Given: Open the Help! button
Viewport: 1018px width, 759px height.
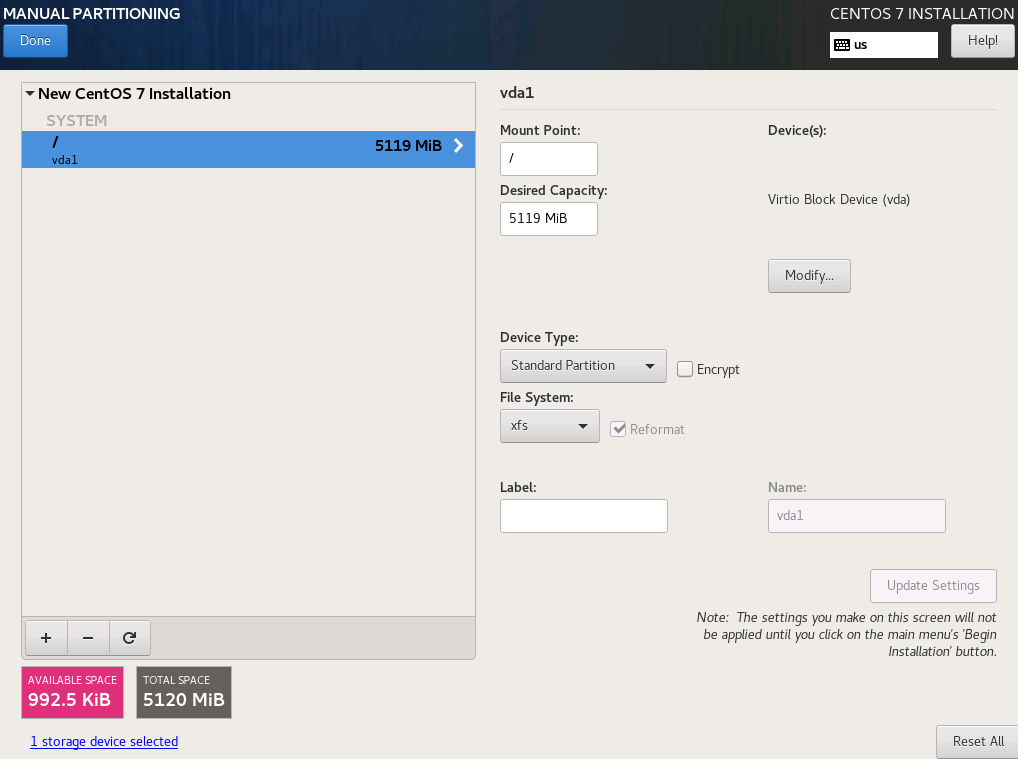Looking at the screenshot, I should click(x=982, y=41).
